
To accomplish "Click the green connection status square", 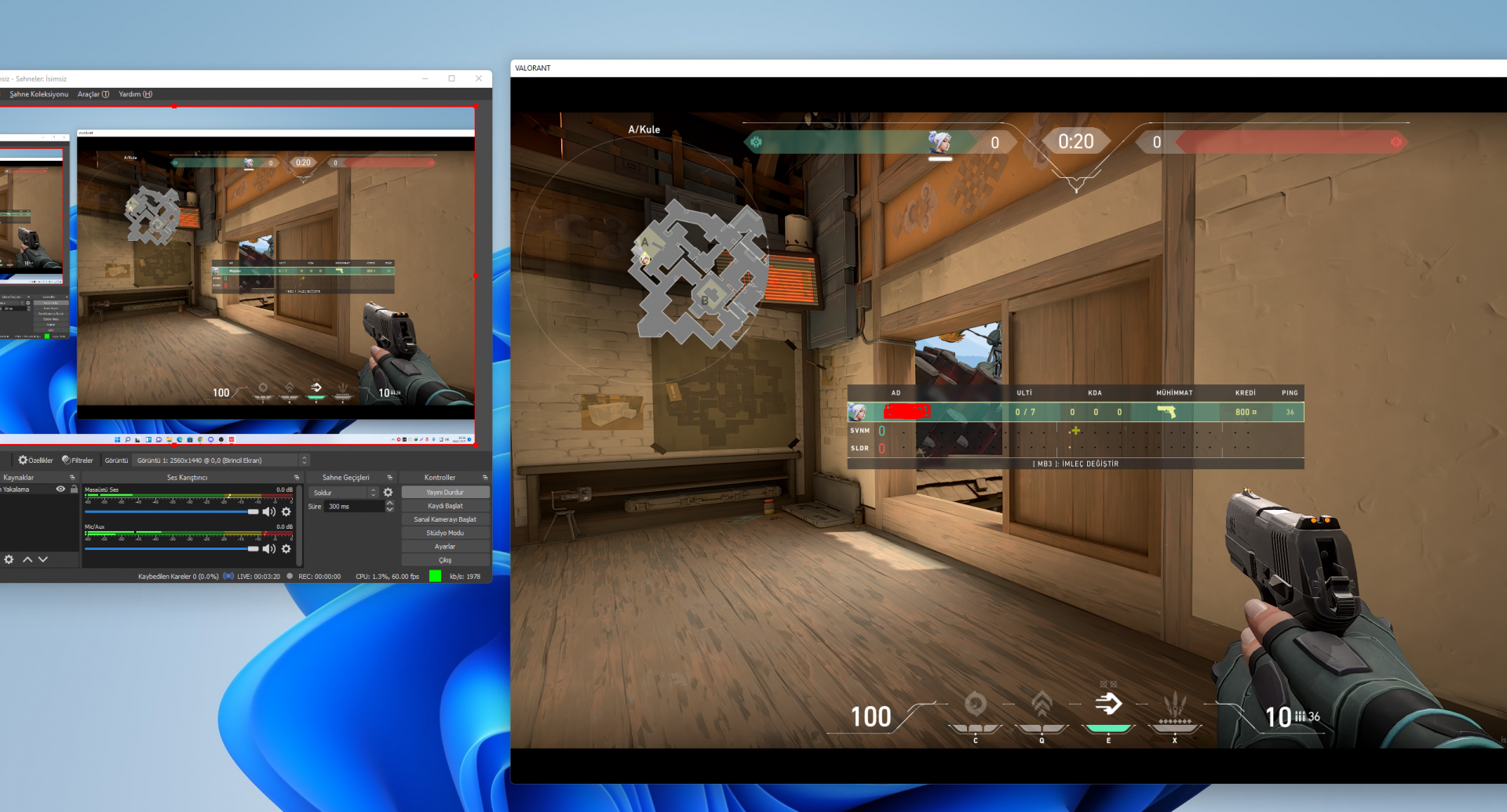I will (x=436, y=576).
